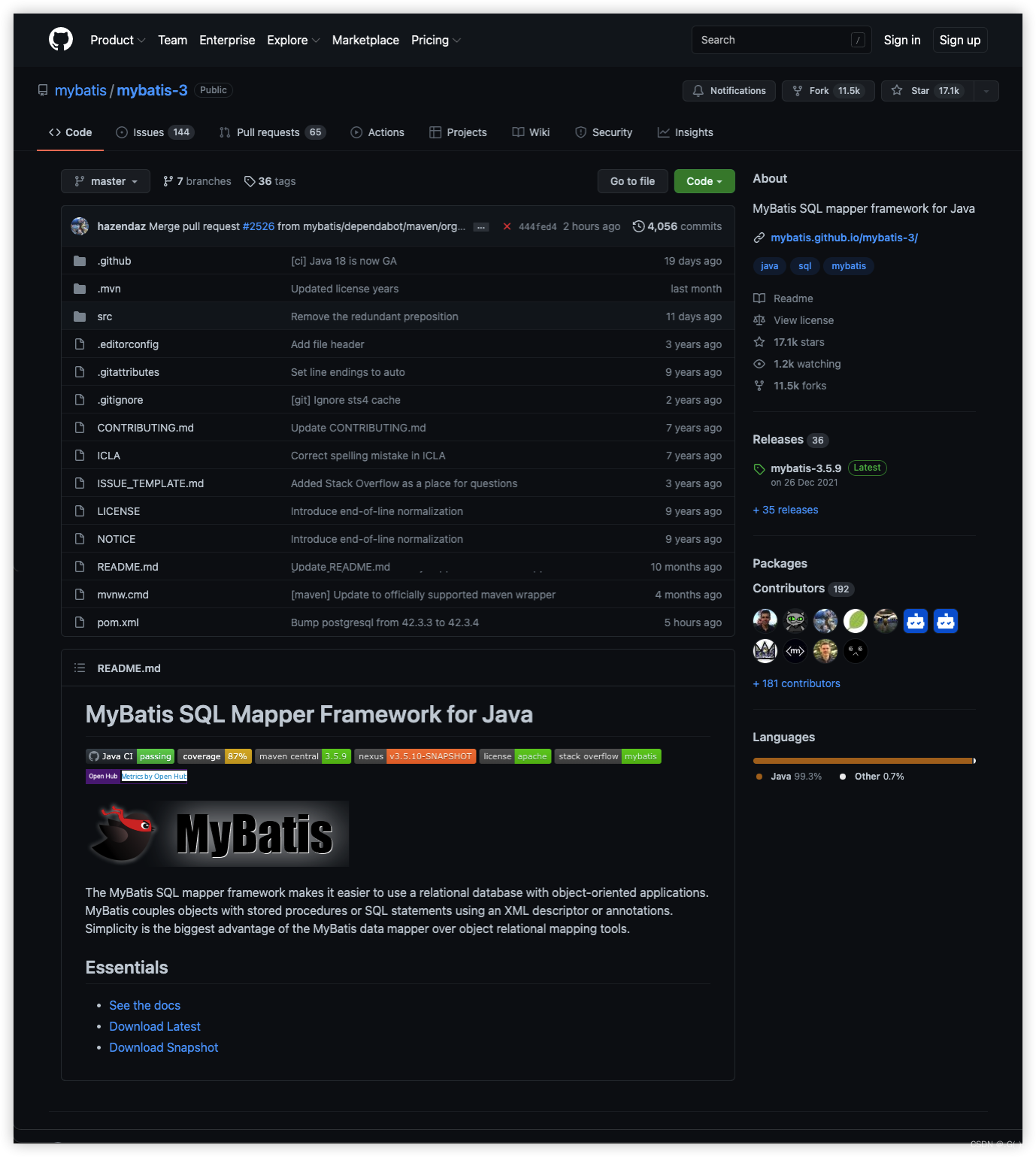Open View license scale icon
Viewport: 1036px width, 1157px height.
[759, 320]
